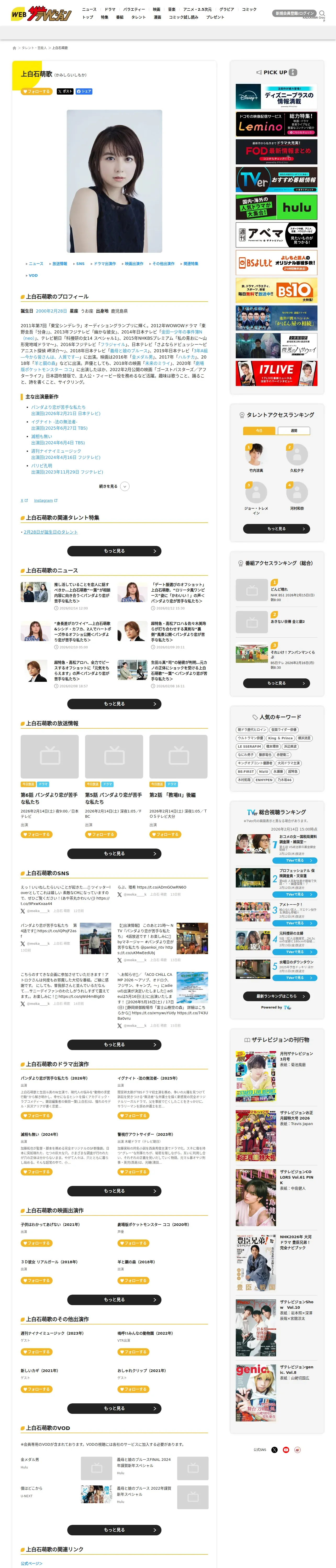Viewport: 336px width, 1568px height.
Task: Follow 第2話「教場II」後編 broadcast
Action: (x=165, y=834)
